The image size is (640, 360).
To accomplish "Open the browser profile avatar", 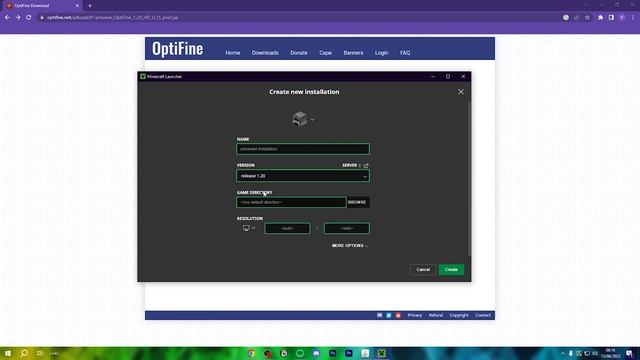I will pyautogui.click(x=622, y=18).
